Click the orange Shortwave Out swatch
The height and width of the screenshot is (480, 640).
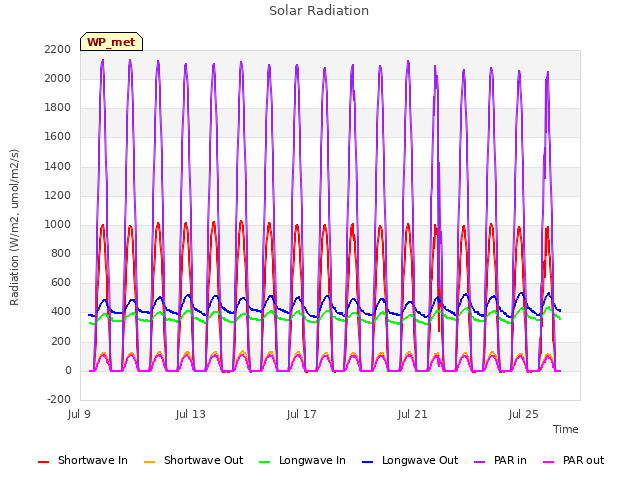coord(149,462)
